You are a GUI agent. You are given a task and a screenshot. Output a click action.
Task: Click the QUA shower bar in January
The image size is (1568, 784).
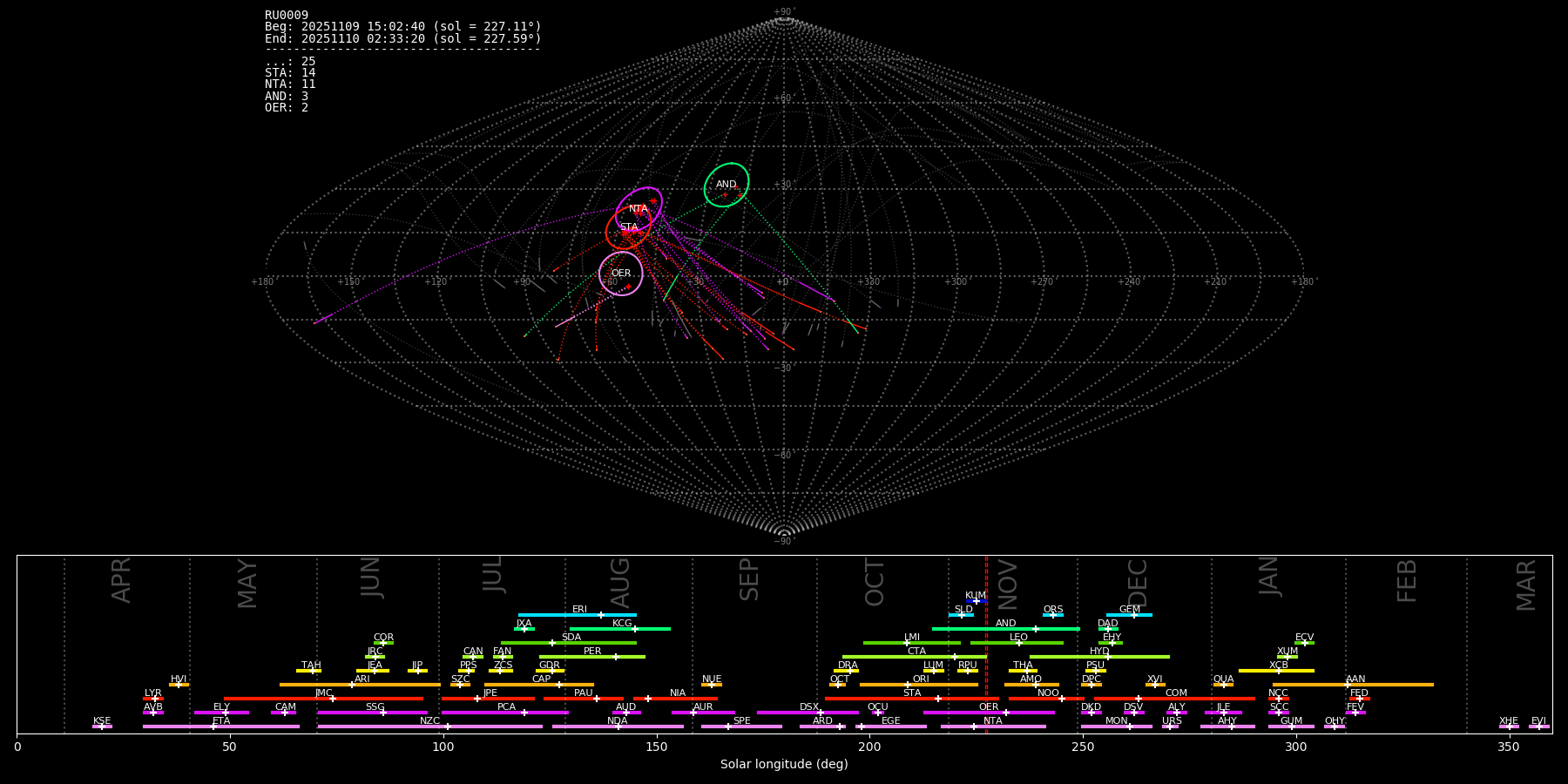[x=1223, y=685]
